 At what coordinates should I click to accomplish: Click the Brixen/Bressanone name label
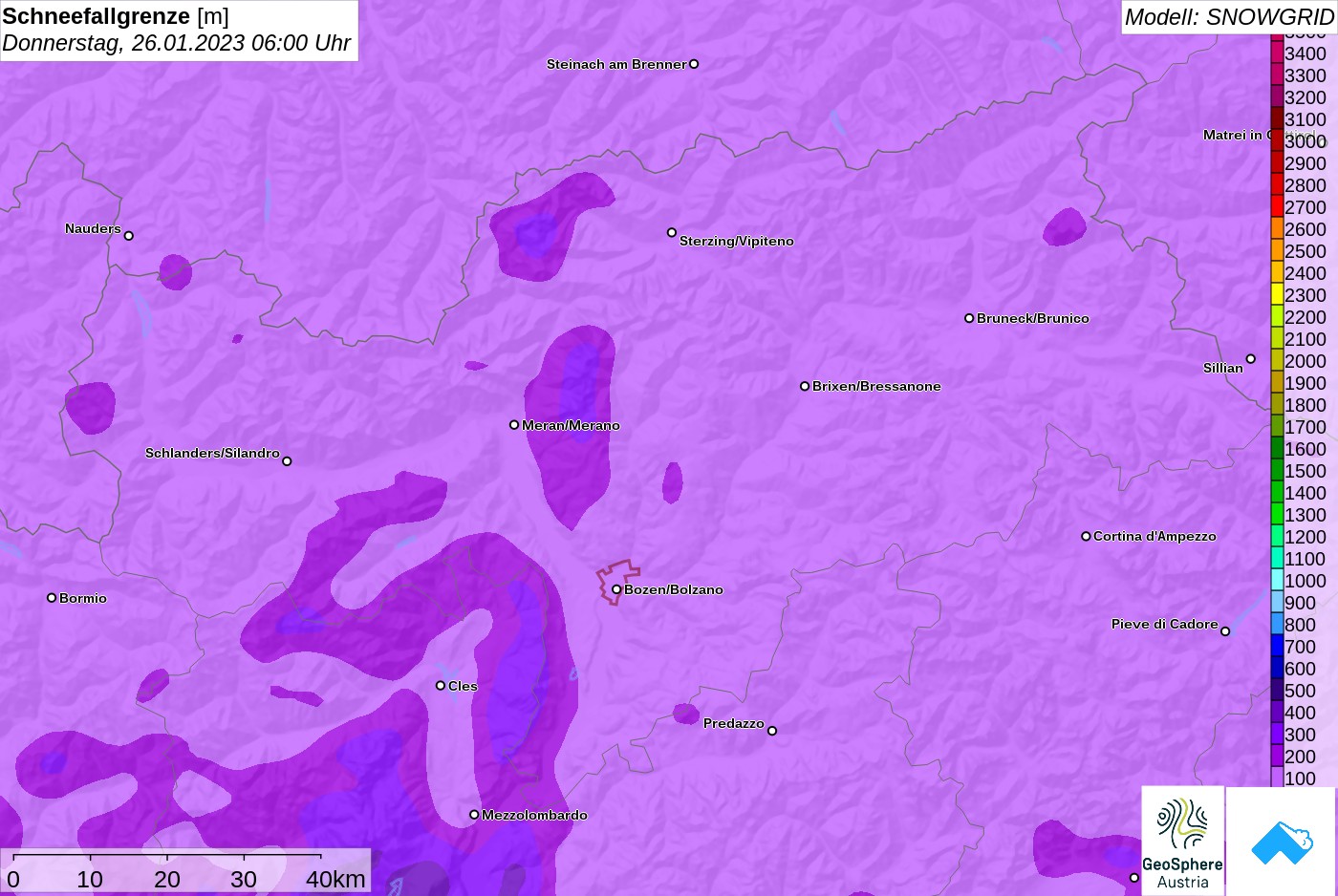click(x=876, y=386)
